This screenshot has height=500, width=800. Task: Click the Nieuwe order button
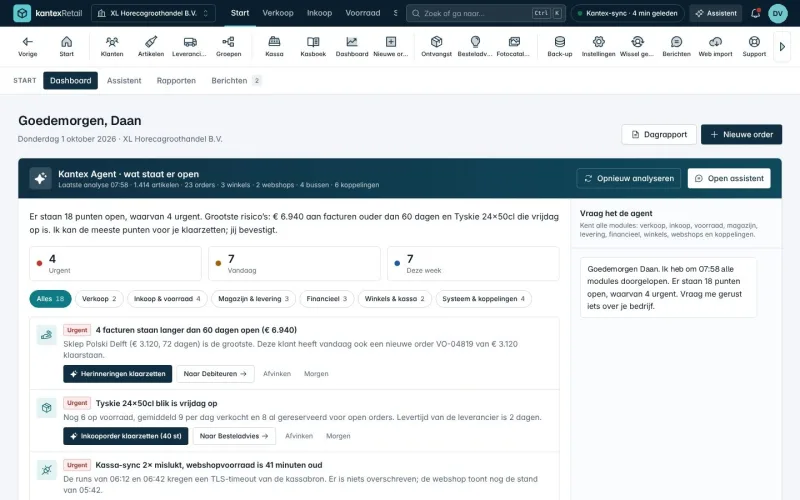coord(741,135)
